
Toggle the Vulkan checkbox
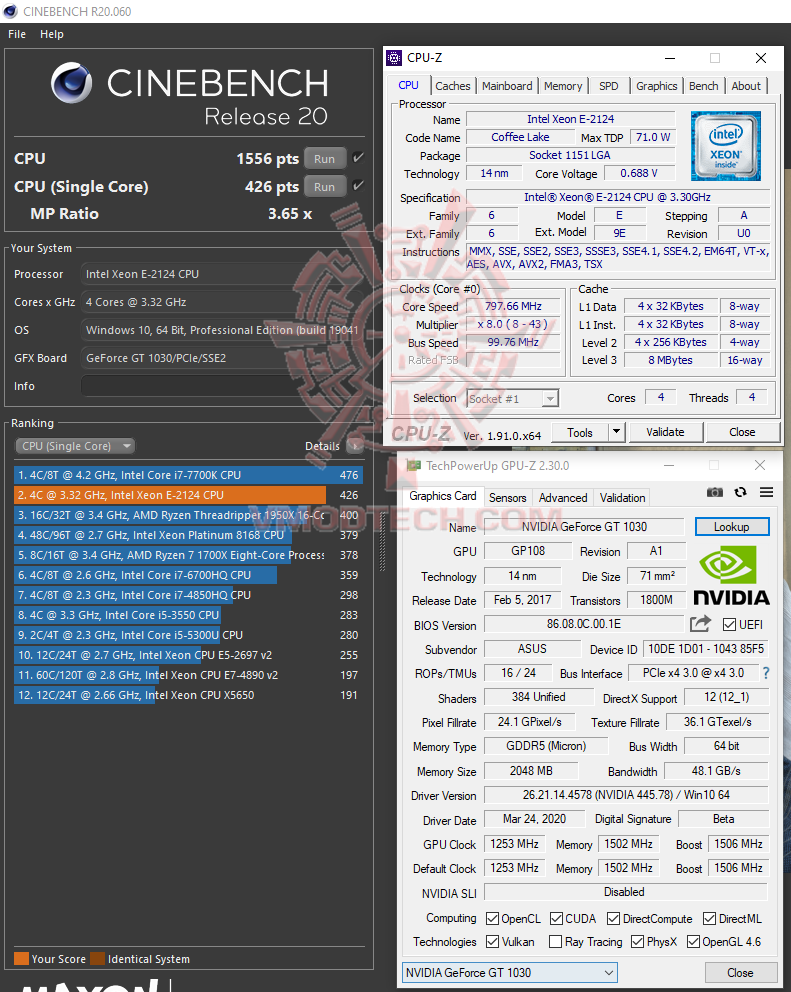[x=492, y=942]
